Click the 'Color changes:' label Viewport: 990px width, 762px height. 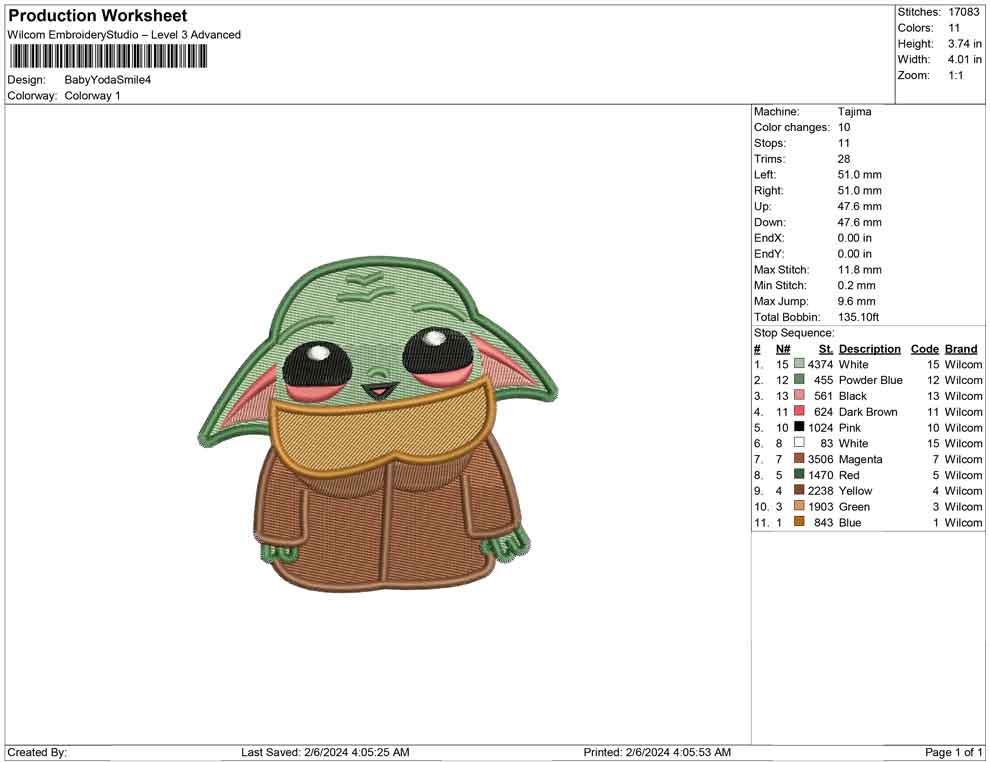click(792, 127)
